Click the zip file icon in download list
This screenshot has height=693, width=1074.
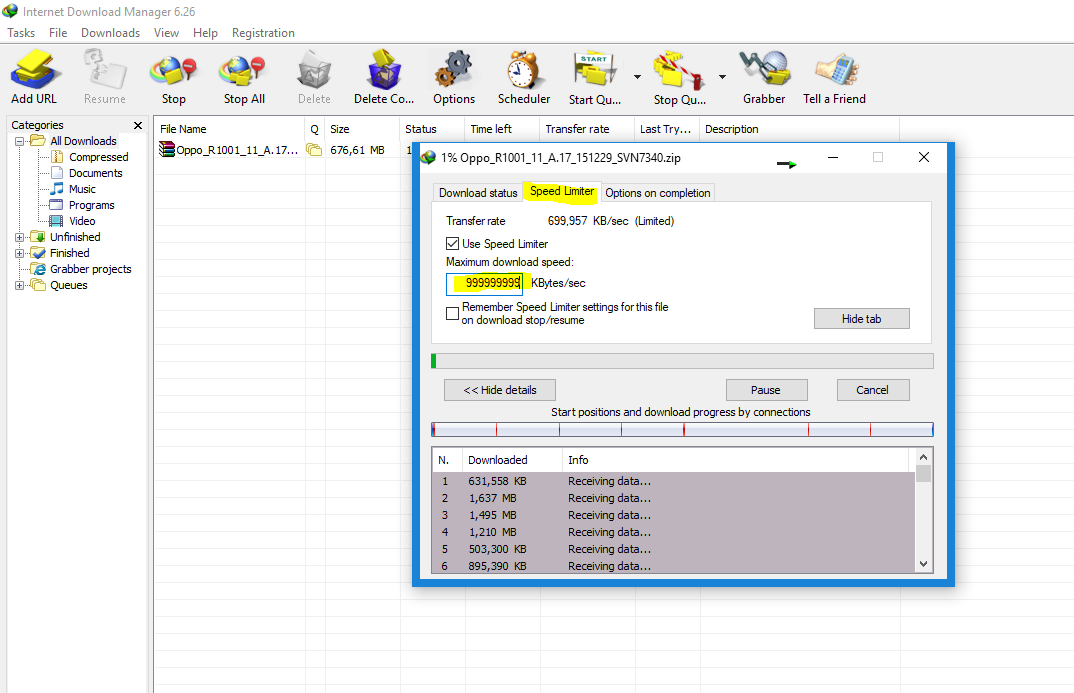point(166,149)
